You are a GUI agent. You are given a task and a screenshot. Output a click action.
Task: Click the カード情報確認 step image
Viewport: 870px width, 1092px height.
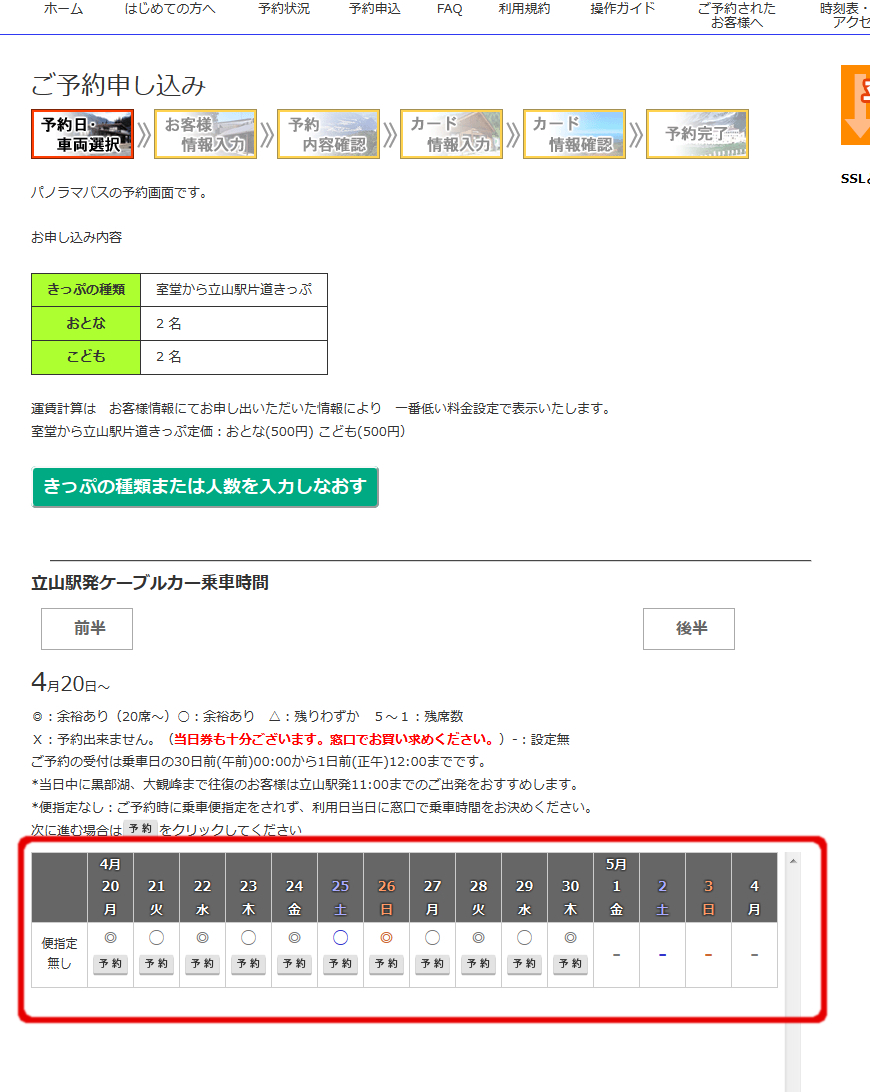pos(574,134)
